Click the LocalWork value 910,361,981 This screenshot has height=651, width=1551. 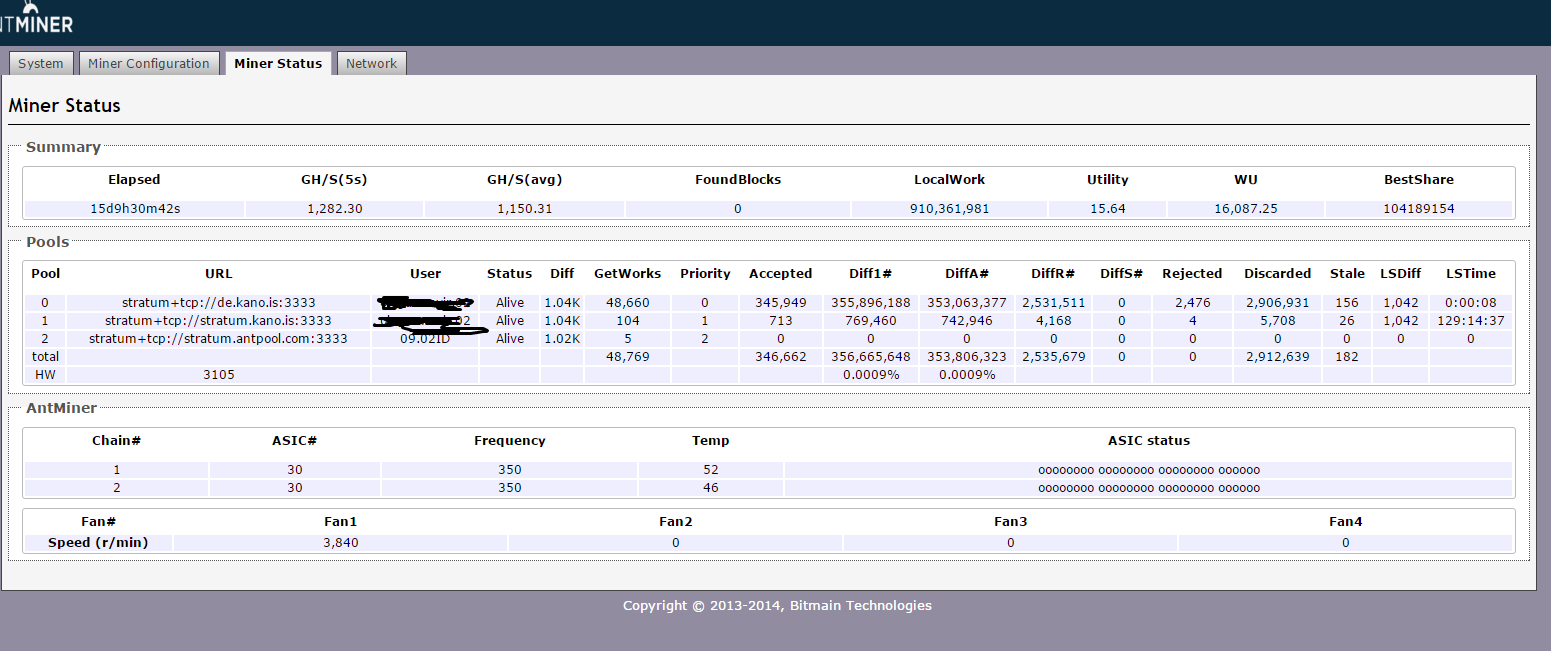(949, 209)
